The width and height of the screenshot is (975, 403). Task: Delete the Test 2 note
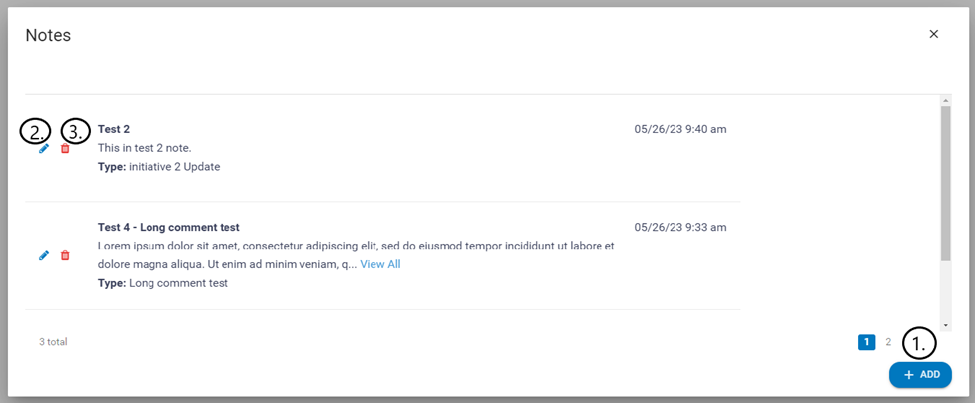(x=65, y=148)
